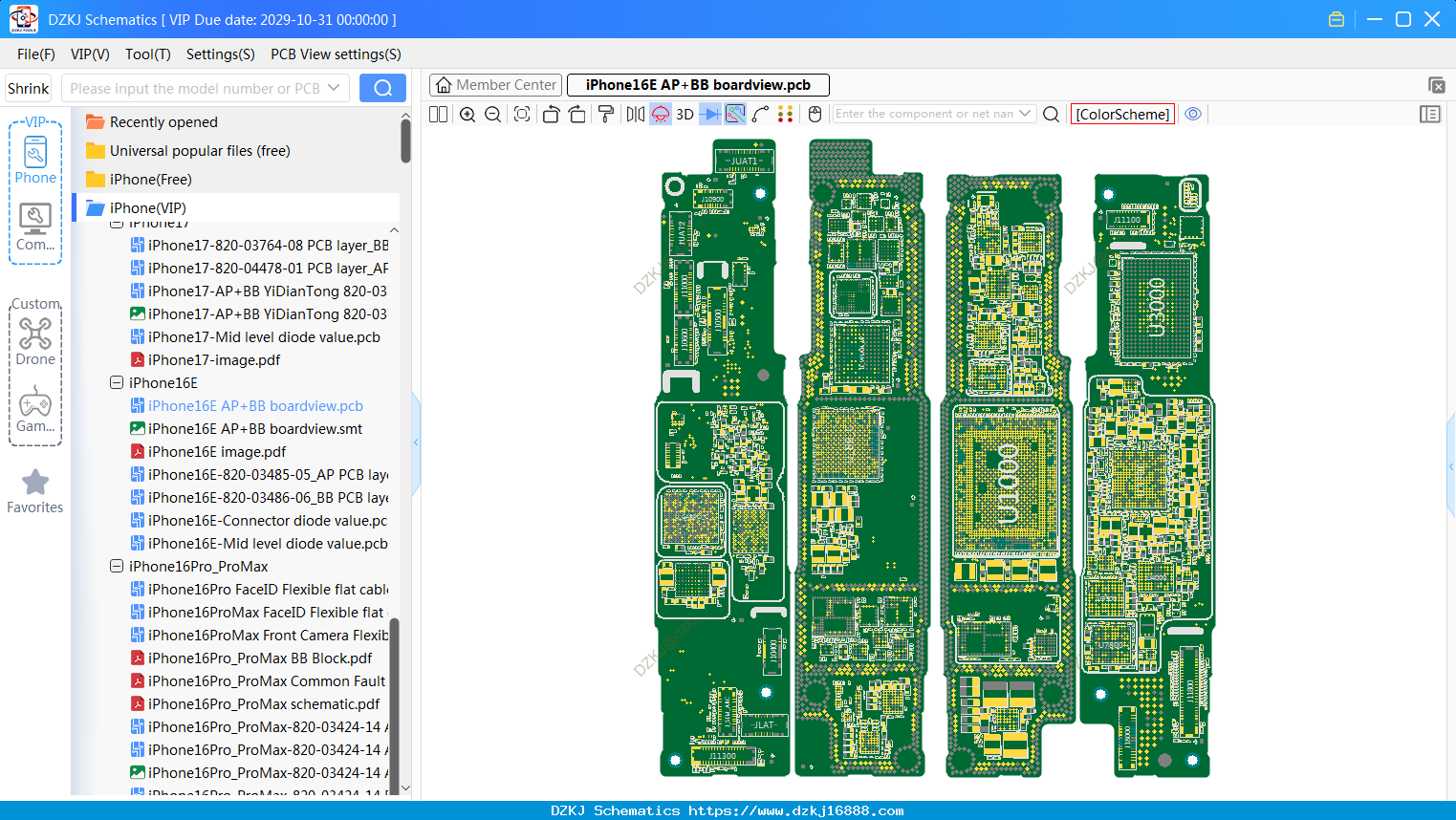Toggle the diode symbol display button

pyautogui.click(x=710, y=115)
